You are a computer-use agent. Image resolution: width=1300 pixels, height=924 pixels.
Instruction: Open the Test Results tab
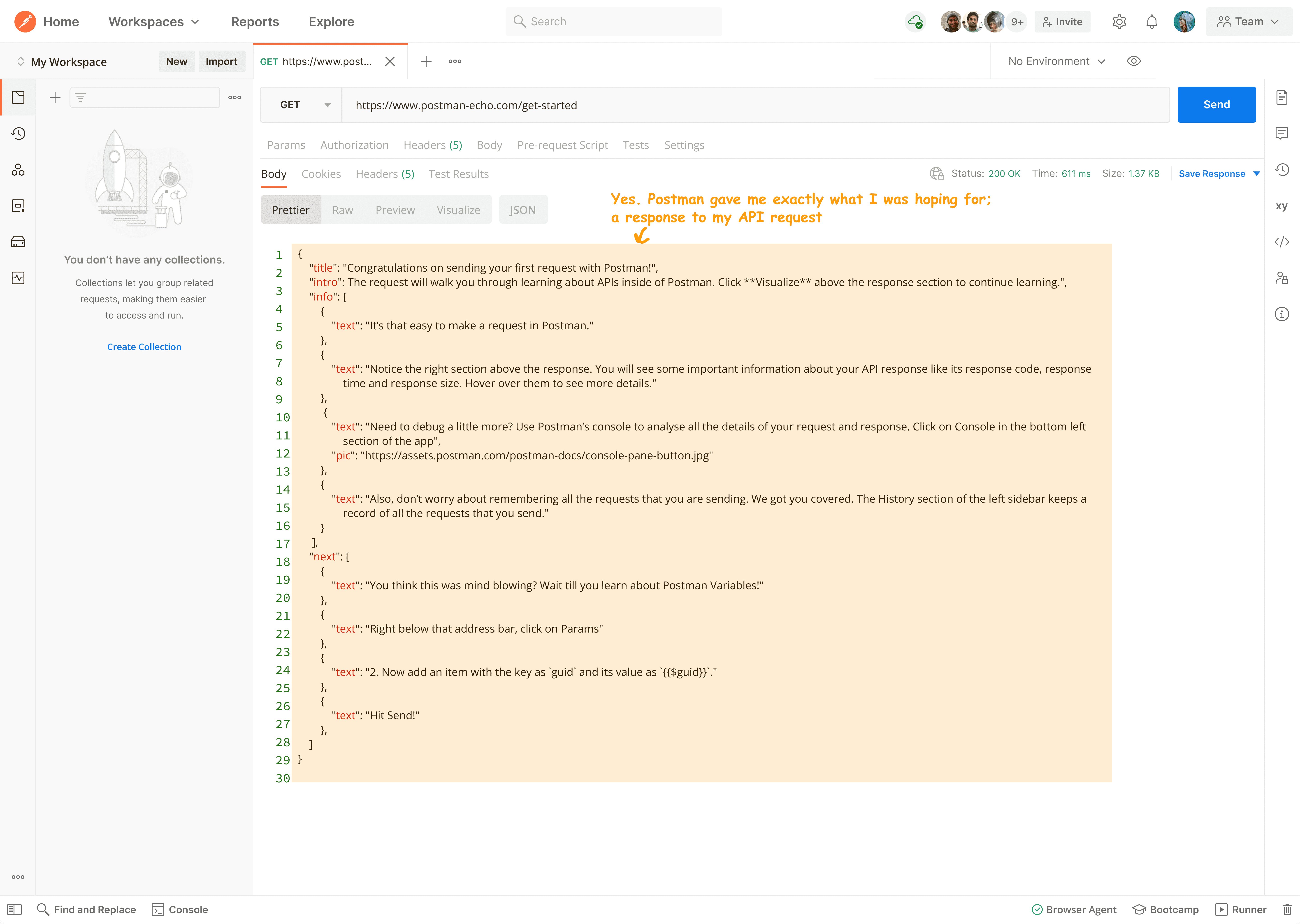[459, 174]
